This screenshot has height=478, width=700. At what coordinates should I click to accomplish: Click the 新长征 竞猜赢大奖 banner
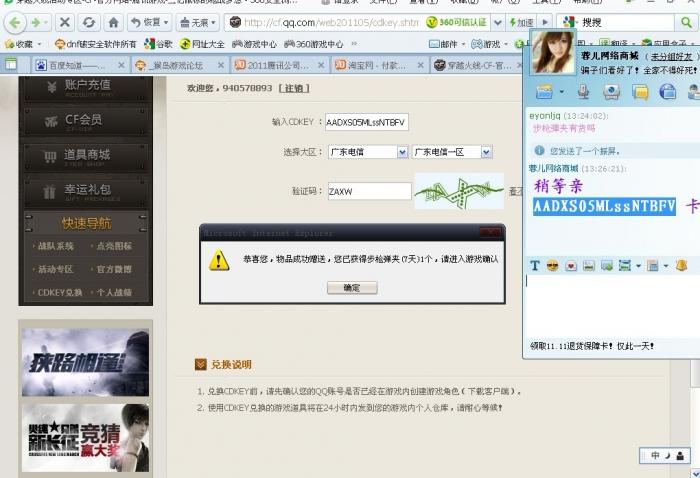click(x=85, y=438)
